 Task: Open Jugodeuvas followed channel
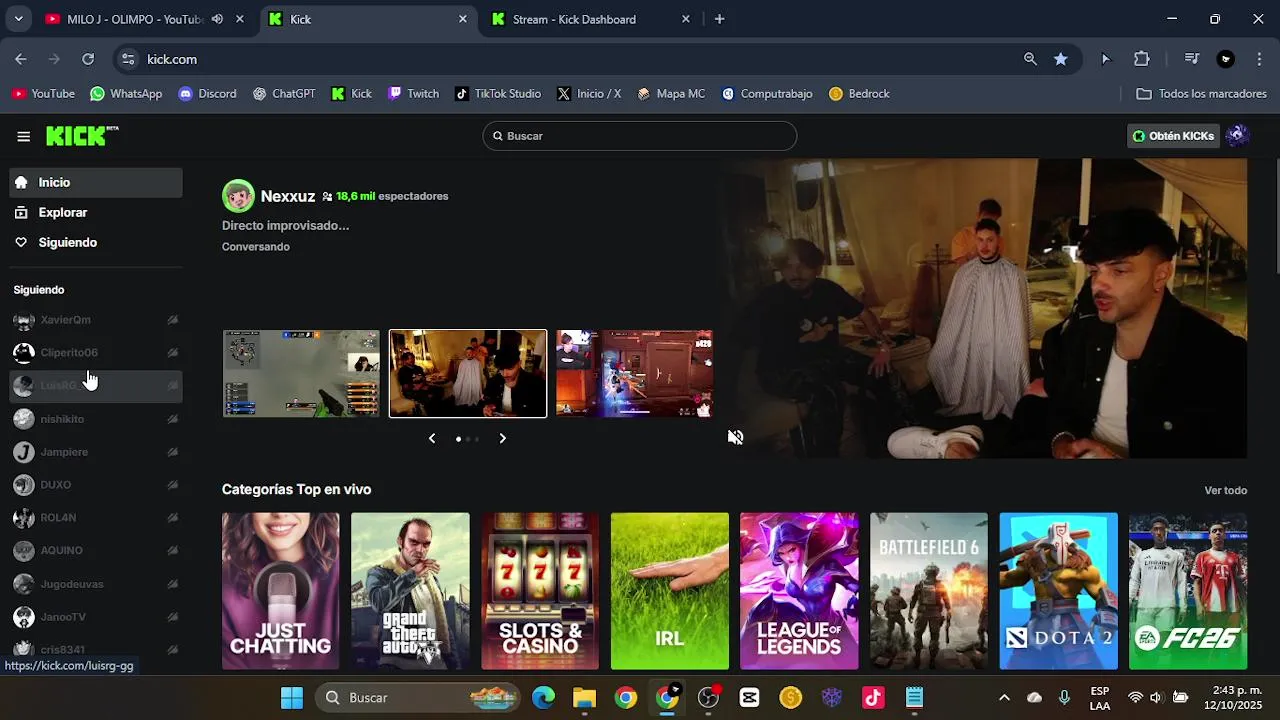[x=96, y=584]
